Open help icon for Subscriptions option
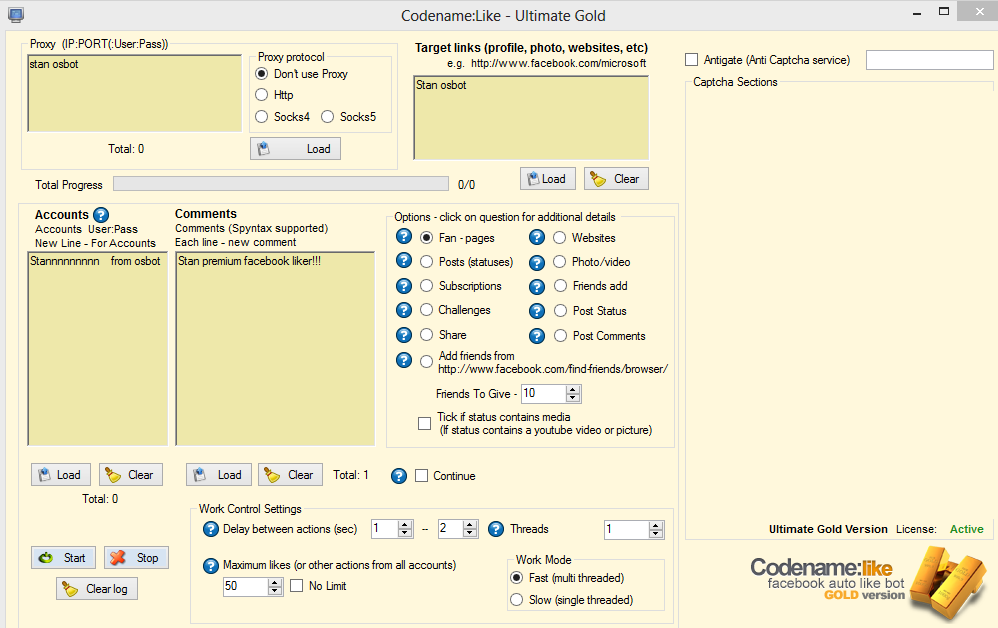 click(x=404, y=286)
